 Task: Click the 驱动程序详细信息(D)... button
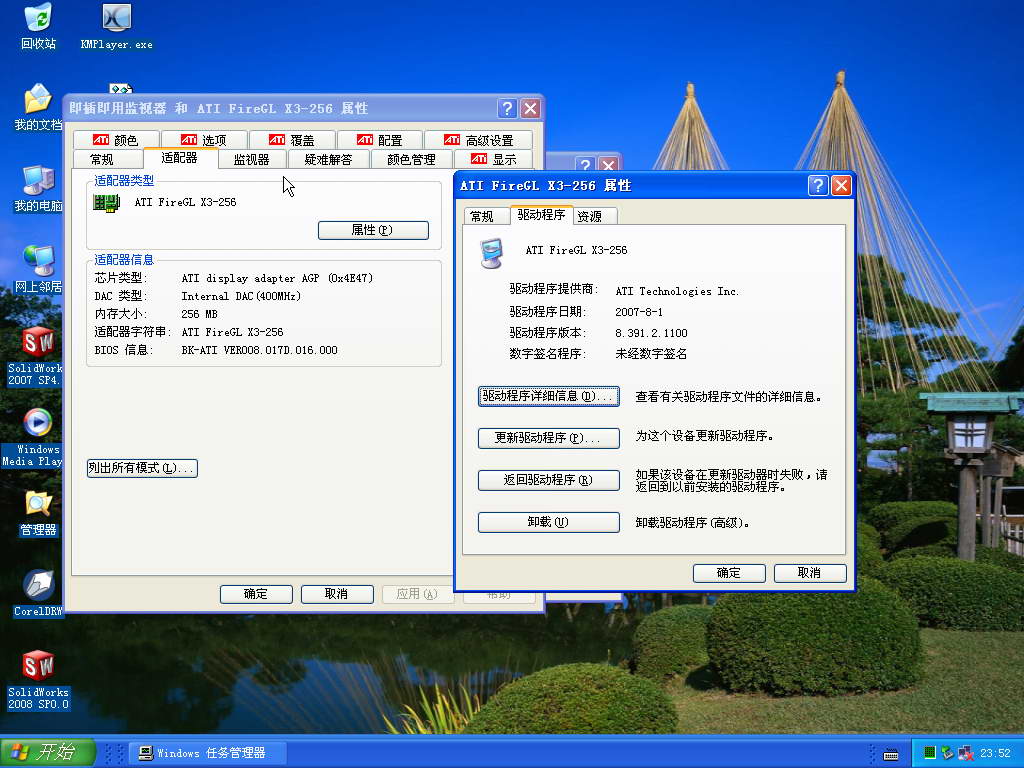(549, 396)
